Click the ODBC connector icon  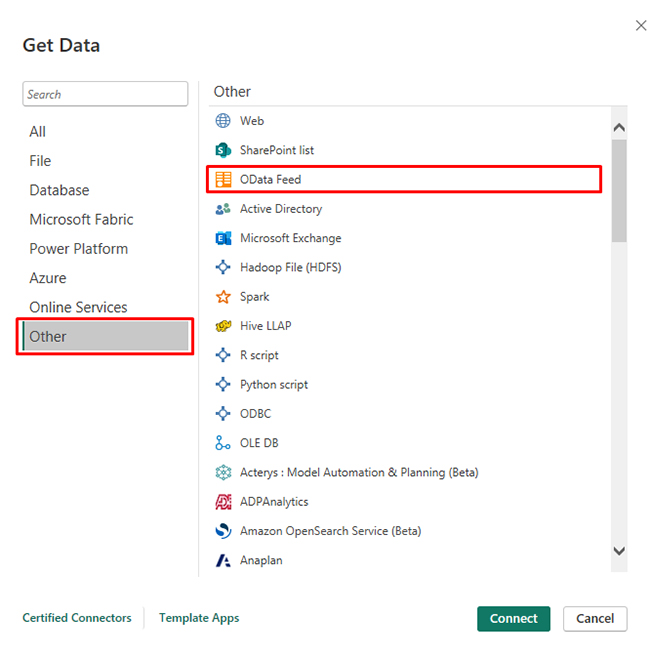(223, 414)
